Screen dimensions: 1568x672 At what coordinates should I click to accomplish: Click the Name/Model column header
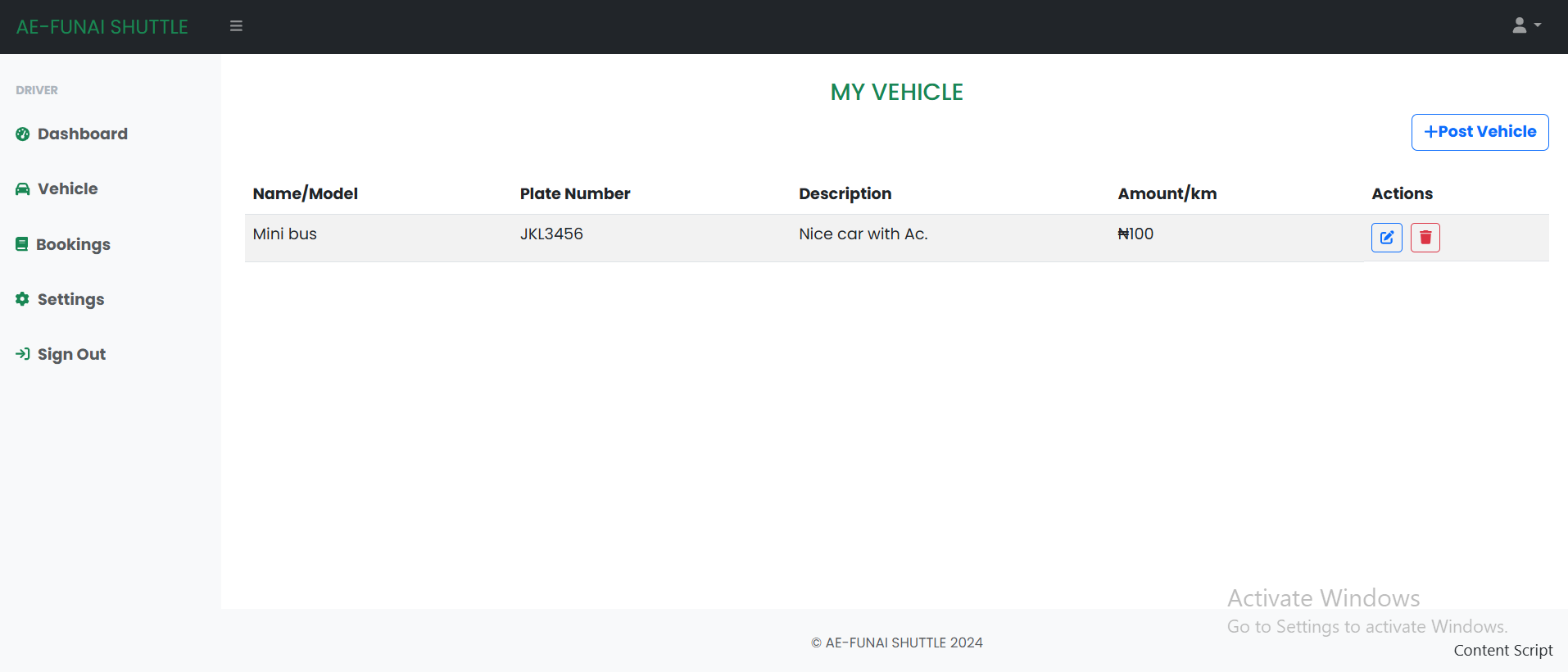305,194
